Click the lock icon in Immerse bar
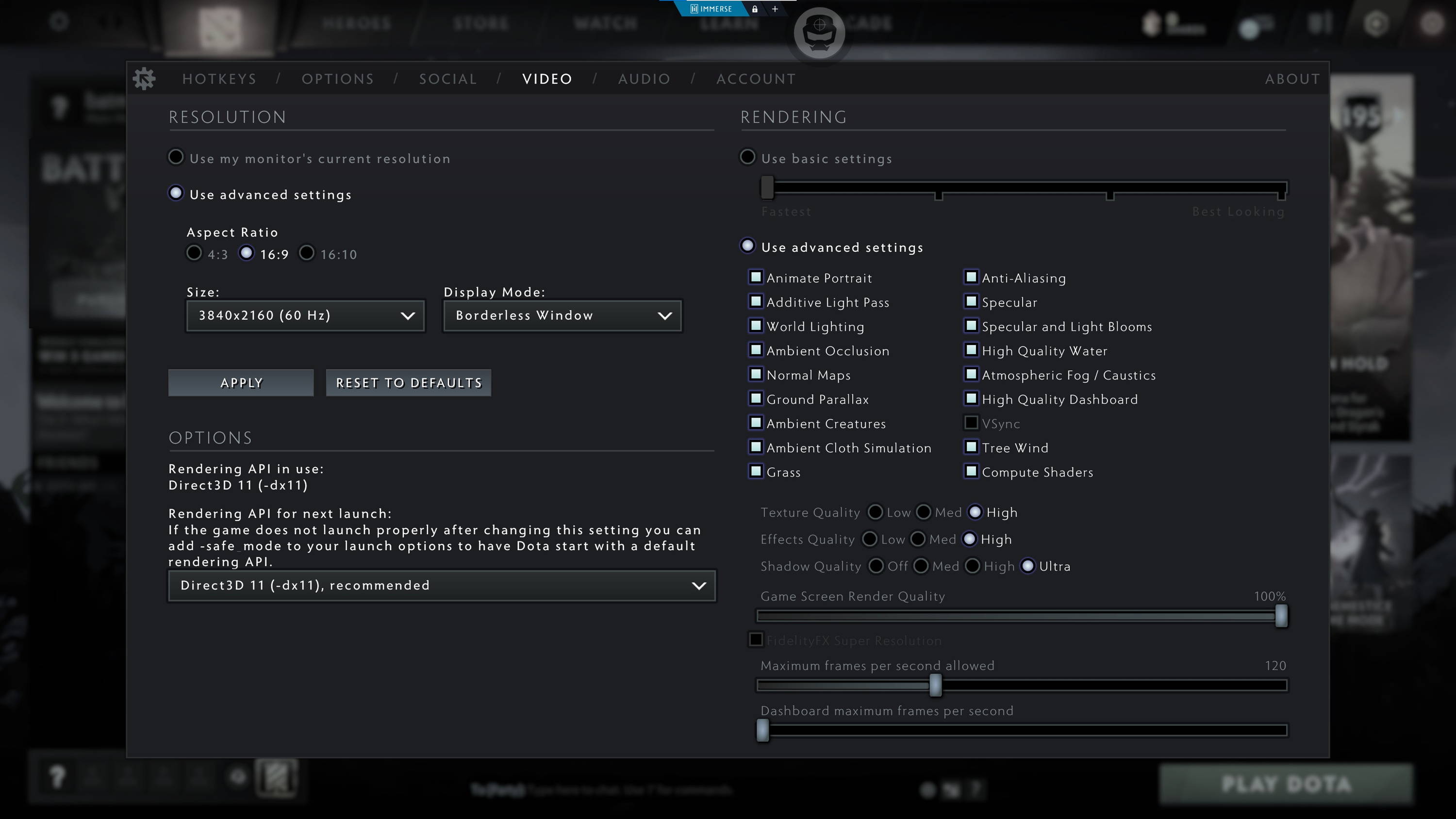This screenshot has width=1456, height=819. (x=755, y=8)
